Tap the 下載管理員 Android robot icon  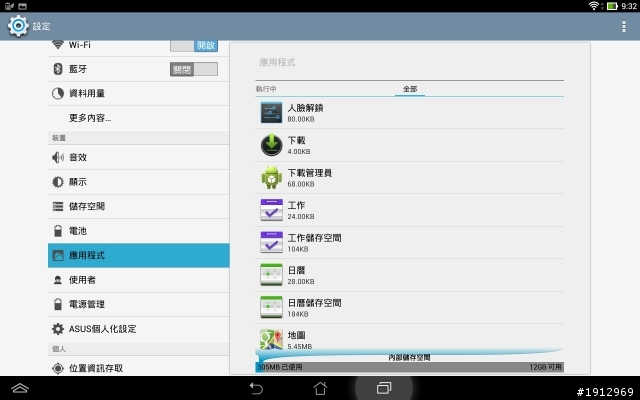(271, 178)
